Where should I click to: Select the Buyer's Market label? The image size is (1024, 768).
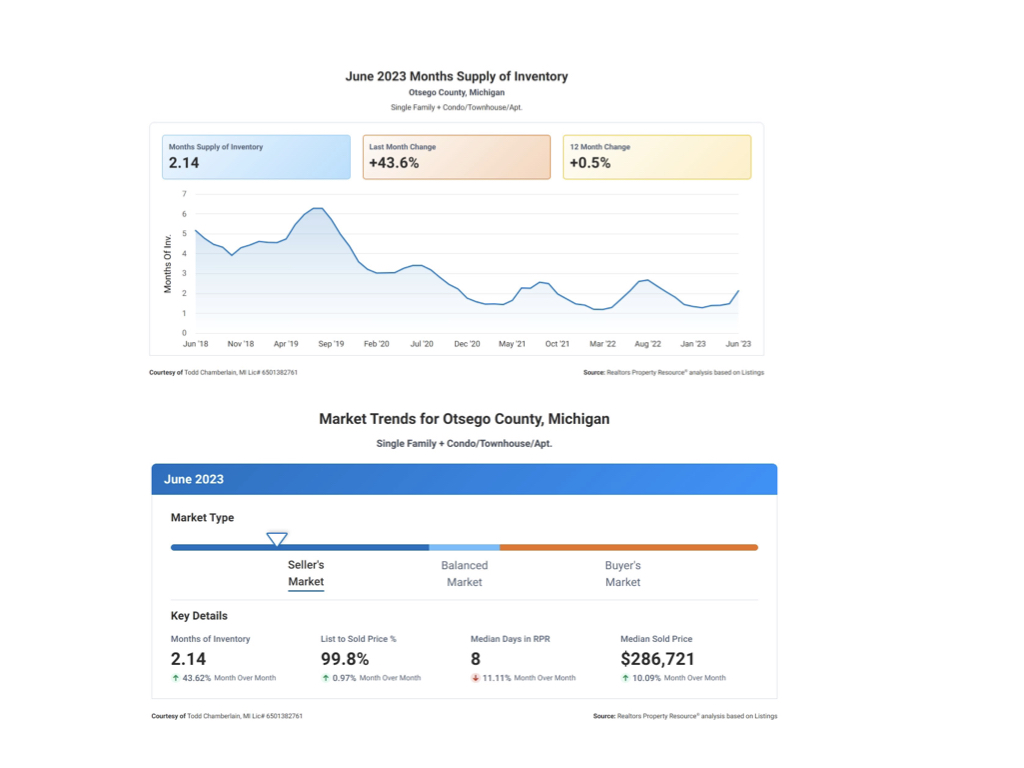(x=622, y=573)
